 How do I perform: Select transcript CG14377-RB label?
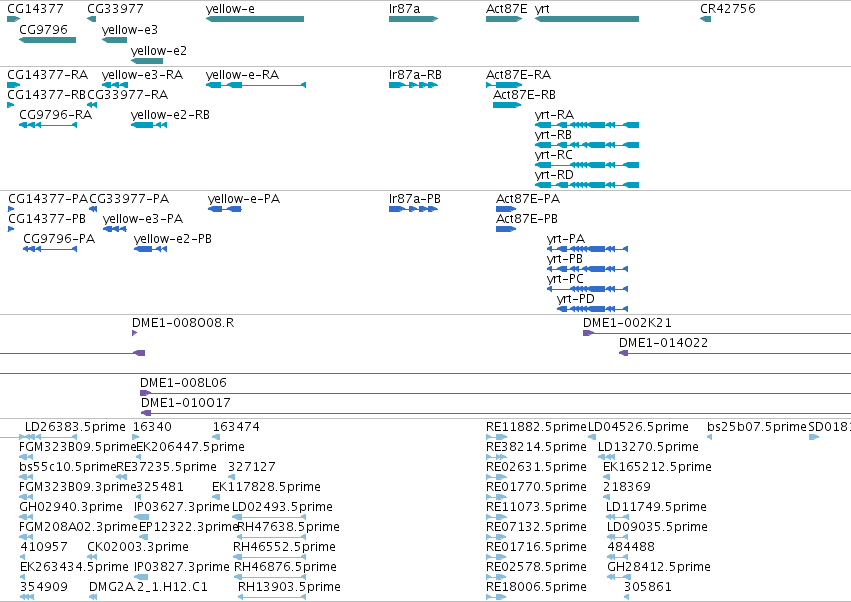point(46,94)
